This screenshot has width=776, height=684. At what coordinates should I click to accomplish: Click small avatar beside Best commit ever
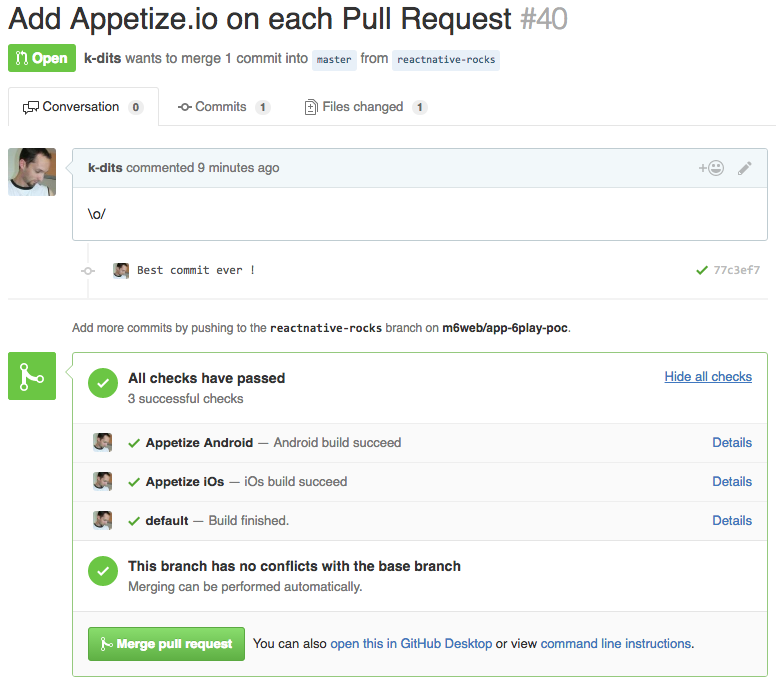121,270
